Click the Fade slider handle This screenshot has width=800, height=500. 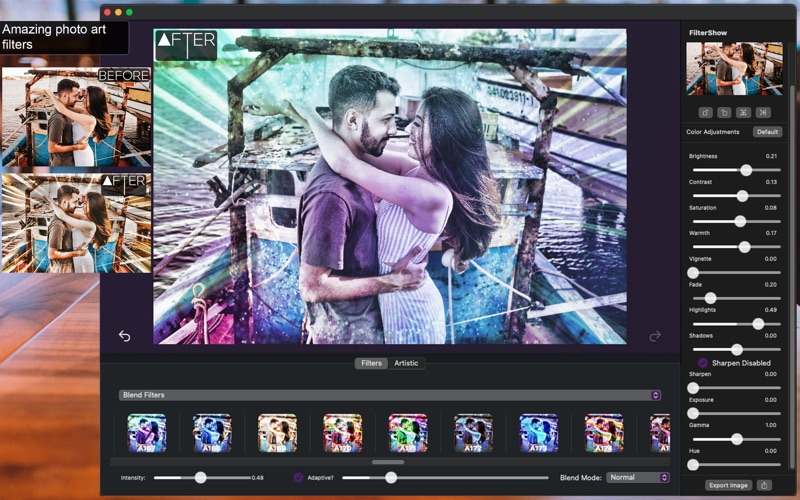(x=710, y=298)
